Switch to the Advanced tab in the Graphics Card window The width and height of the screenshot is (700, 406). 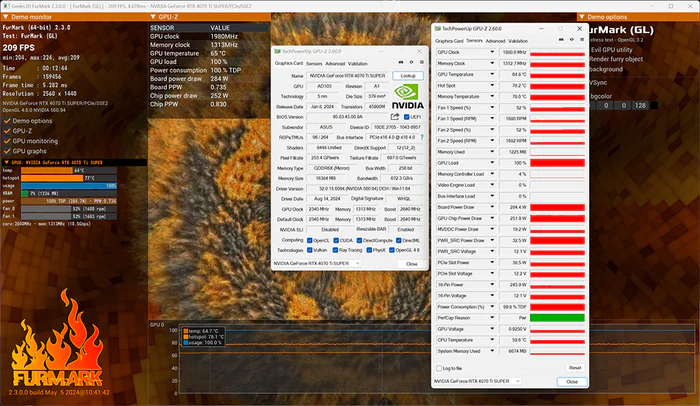click(x=335, y=63)
